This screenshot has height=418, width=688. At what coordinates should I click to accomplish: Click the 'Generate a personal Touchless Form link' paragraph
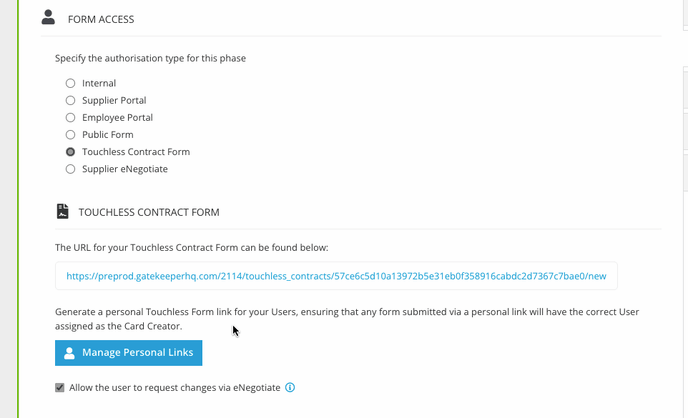coord(347,319)
